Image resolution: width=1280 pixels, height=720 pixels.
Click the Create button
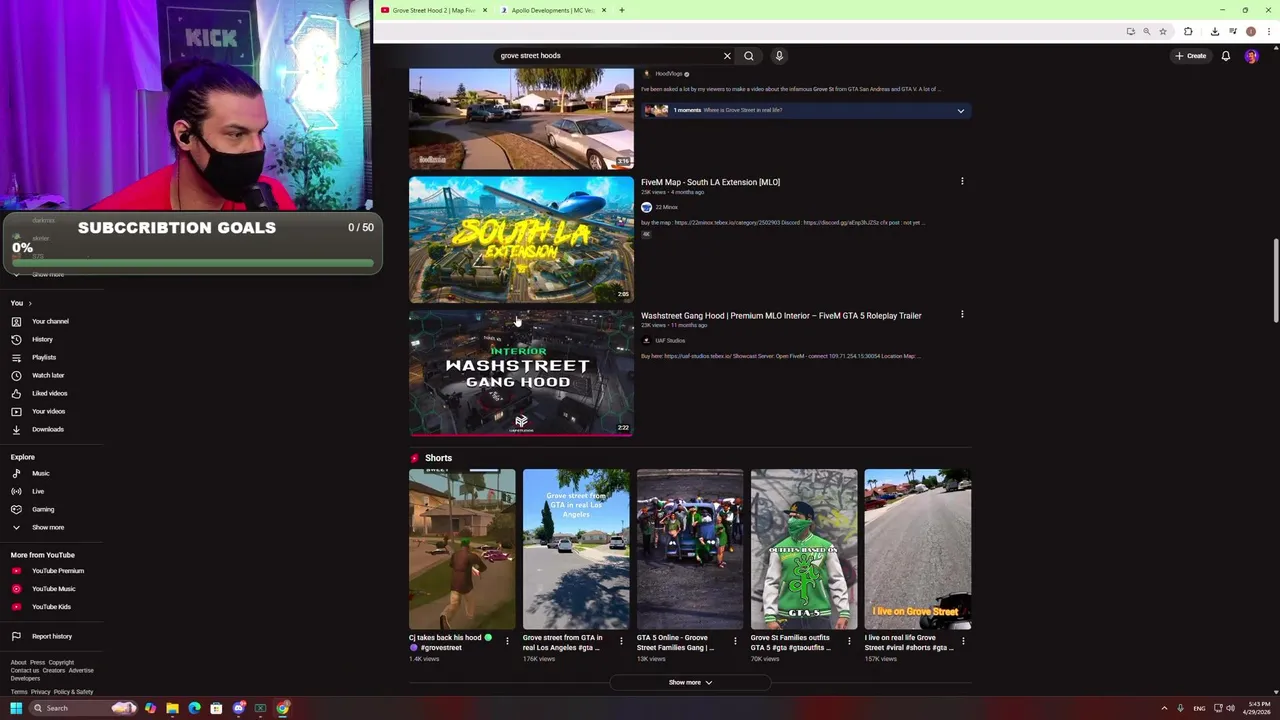click(x=1191, y=56)
